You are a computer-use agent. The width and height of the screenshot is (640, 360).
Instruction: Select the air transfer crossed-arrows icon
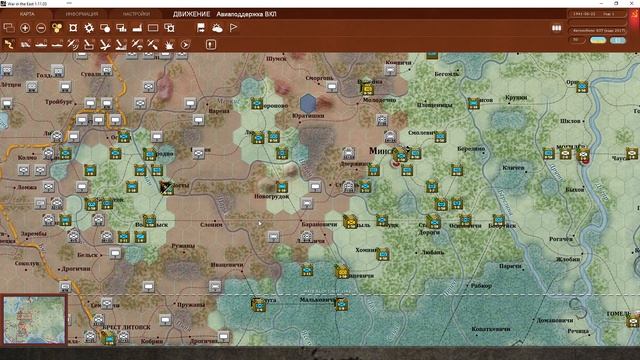[153, 44]
